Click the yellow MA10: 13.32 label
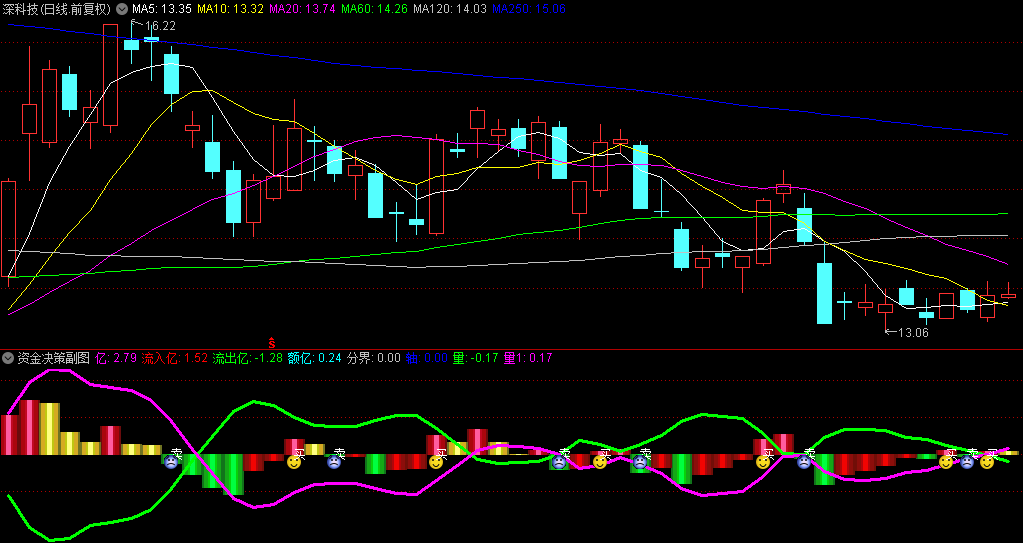This screenshot has height=543, width=1023. 230,9
